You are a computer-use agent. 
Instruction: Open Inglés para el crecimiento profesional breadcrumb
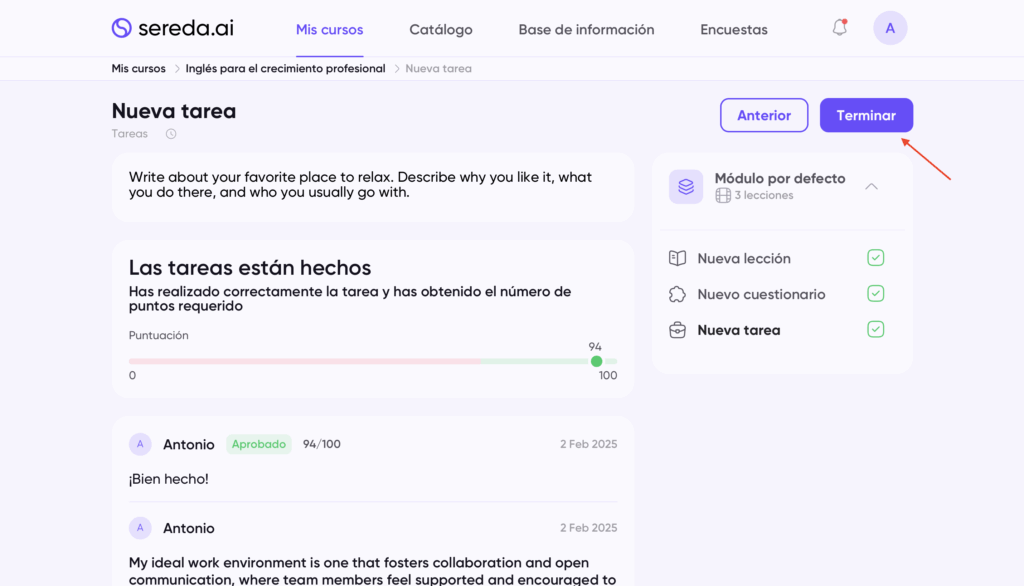285,69
